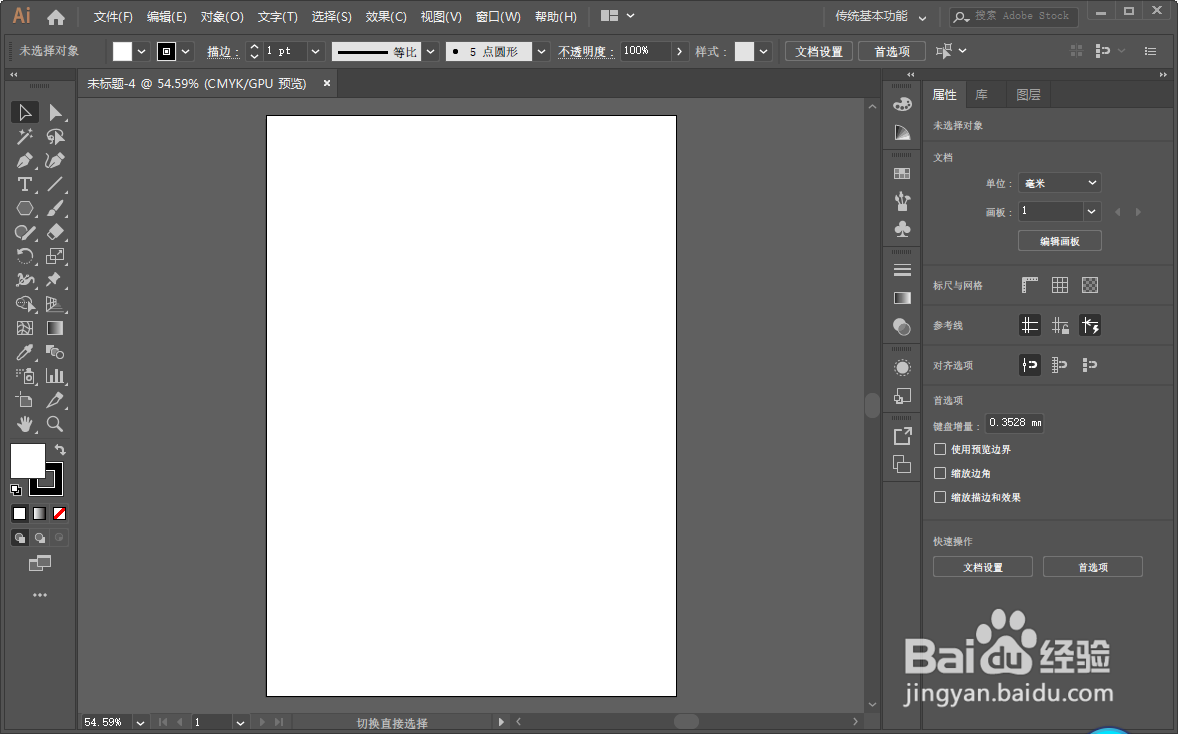Toggle lock guides in 参考线
The height and width of the screenshot is (734, 1178).
pyautogui.click(x=1060, y=325)
